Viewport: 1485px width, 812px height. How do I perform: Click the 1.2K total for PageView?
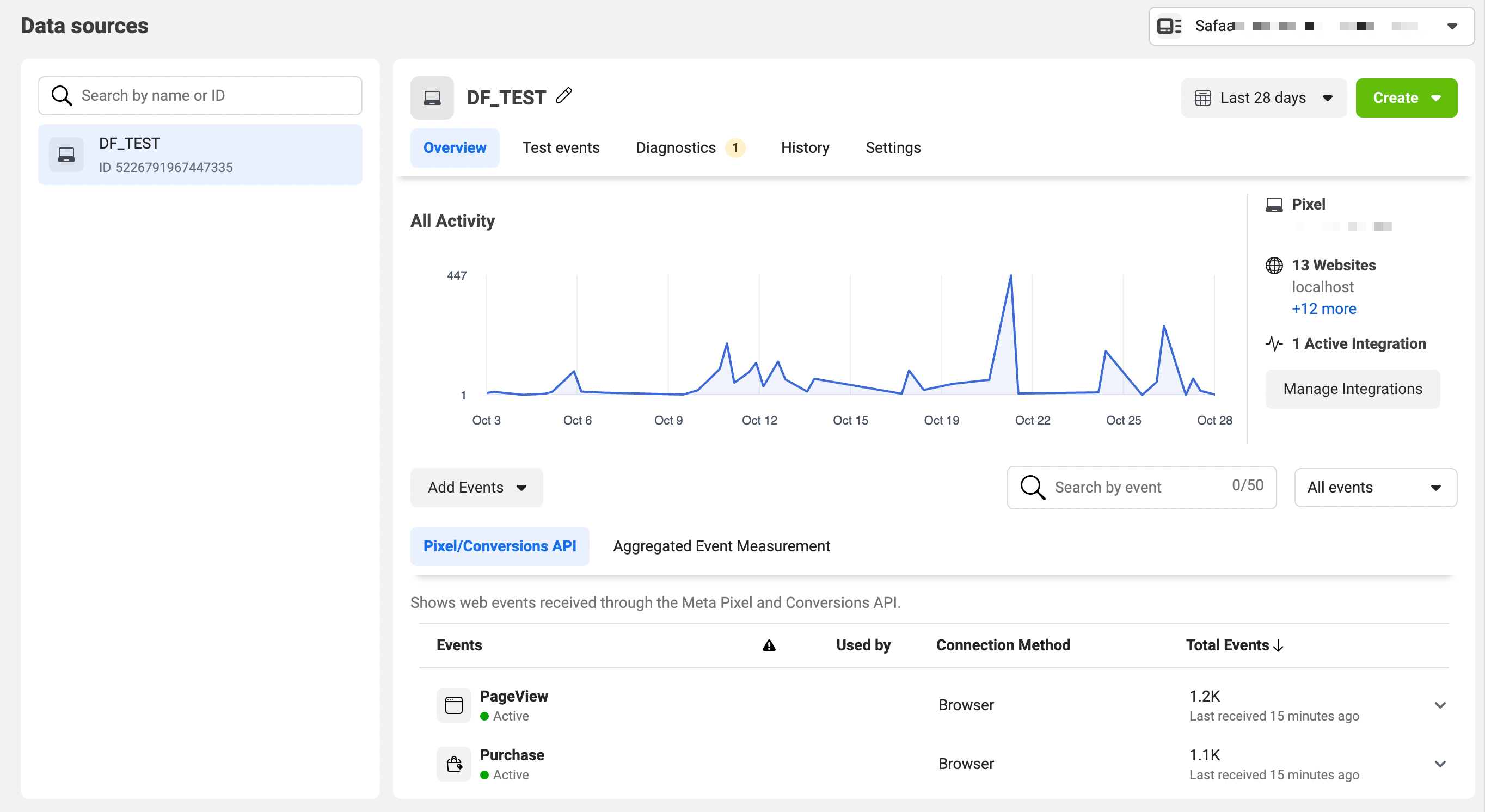(x=1205, y=697)
